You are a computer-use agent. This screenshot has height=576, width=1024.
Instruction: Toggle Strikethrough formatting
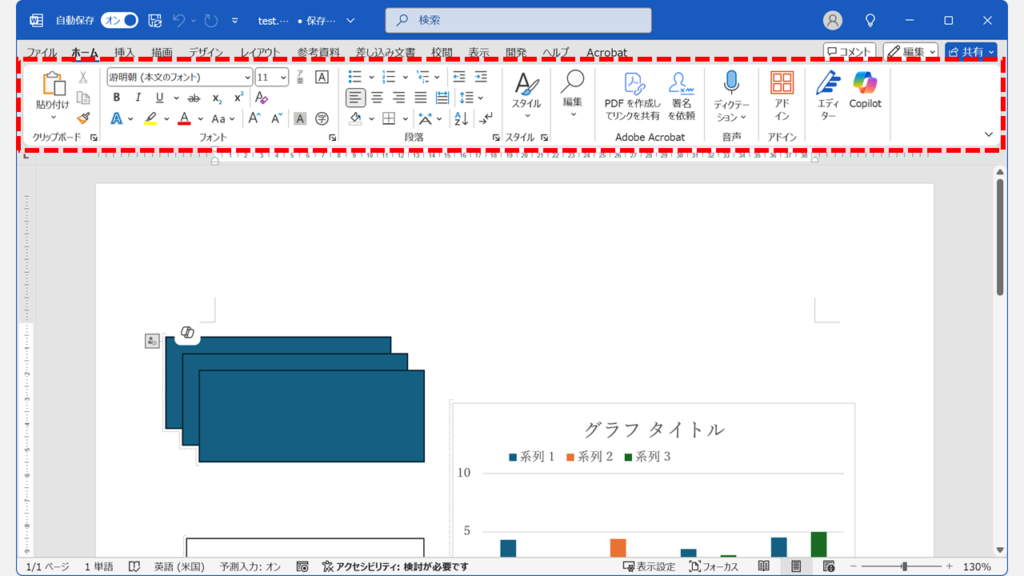[194, 98]
